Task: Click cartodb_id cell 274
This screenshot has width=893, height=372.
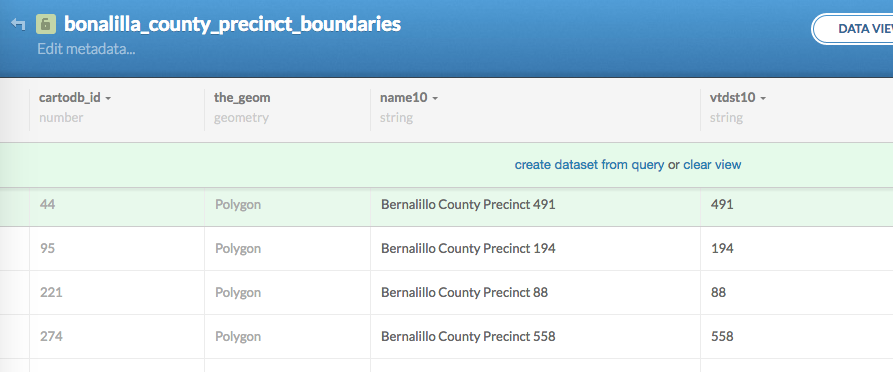Action: [117, 337]
